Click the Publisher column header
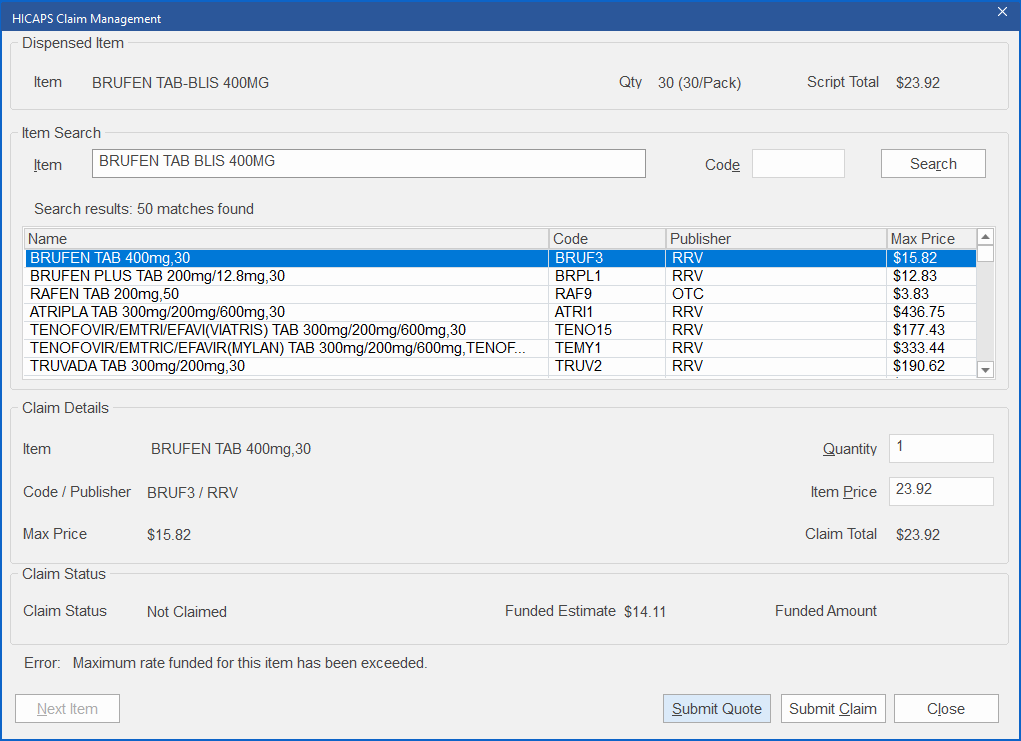 [775, 239]
